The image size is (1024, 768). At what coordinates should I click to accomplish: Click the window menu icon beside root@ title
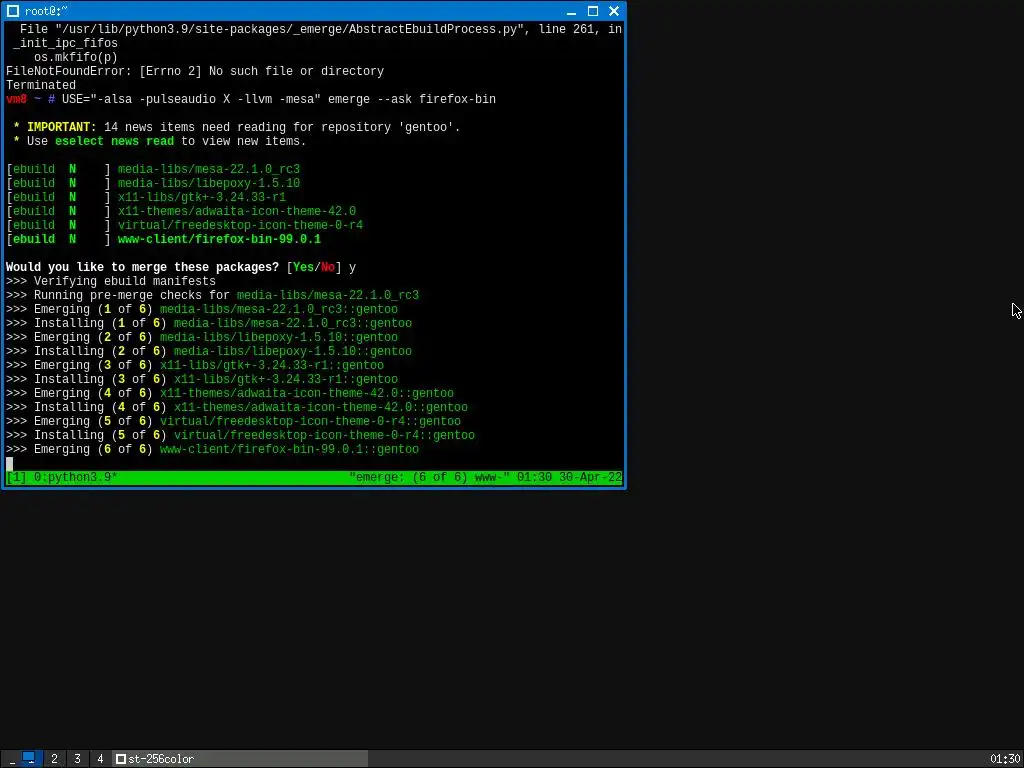12,11
